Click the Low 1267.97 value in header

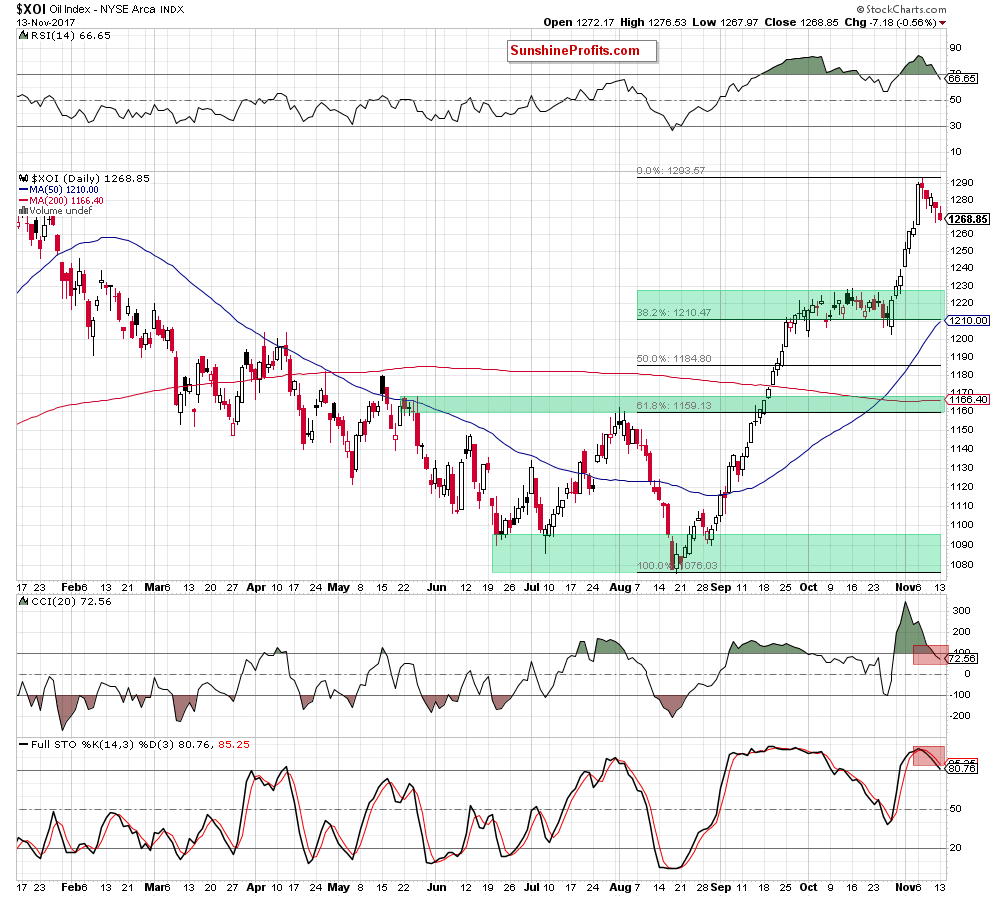tap(725, 22)
